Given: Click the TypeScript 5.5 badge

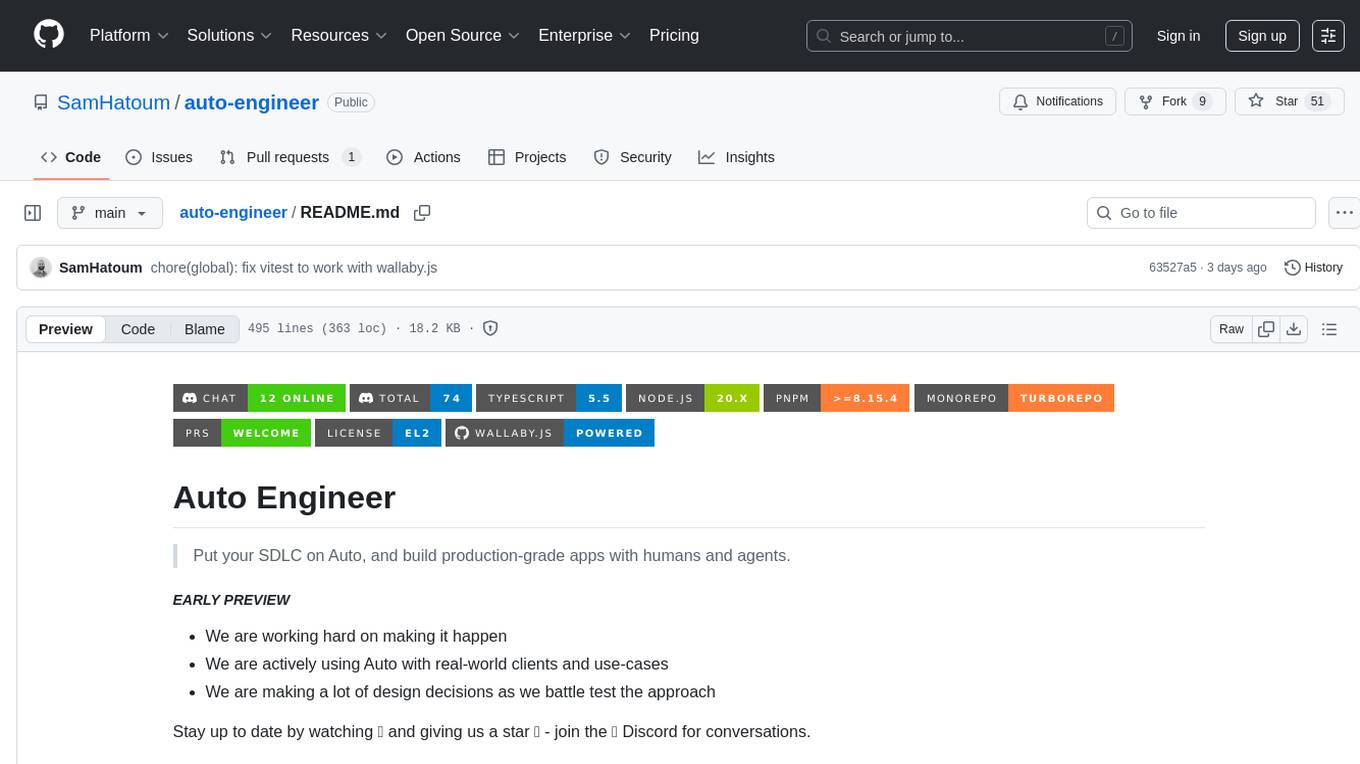Looking at the screenshot, I should point(549,398).
